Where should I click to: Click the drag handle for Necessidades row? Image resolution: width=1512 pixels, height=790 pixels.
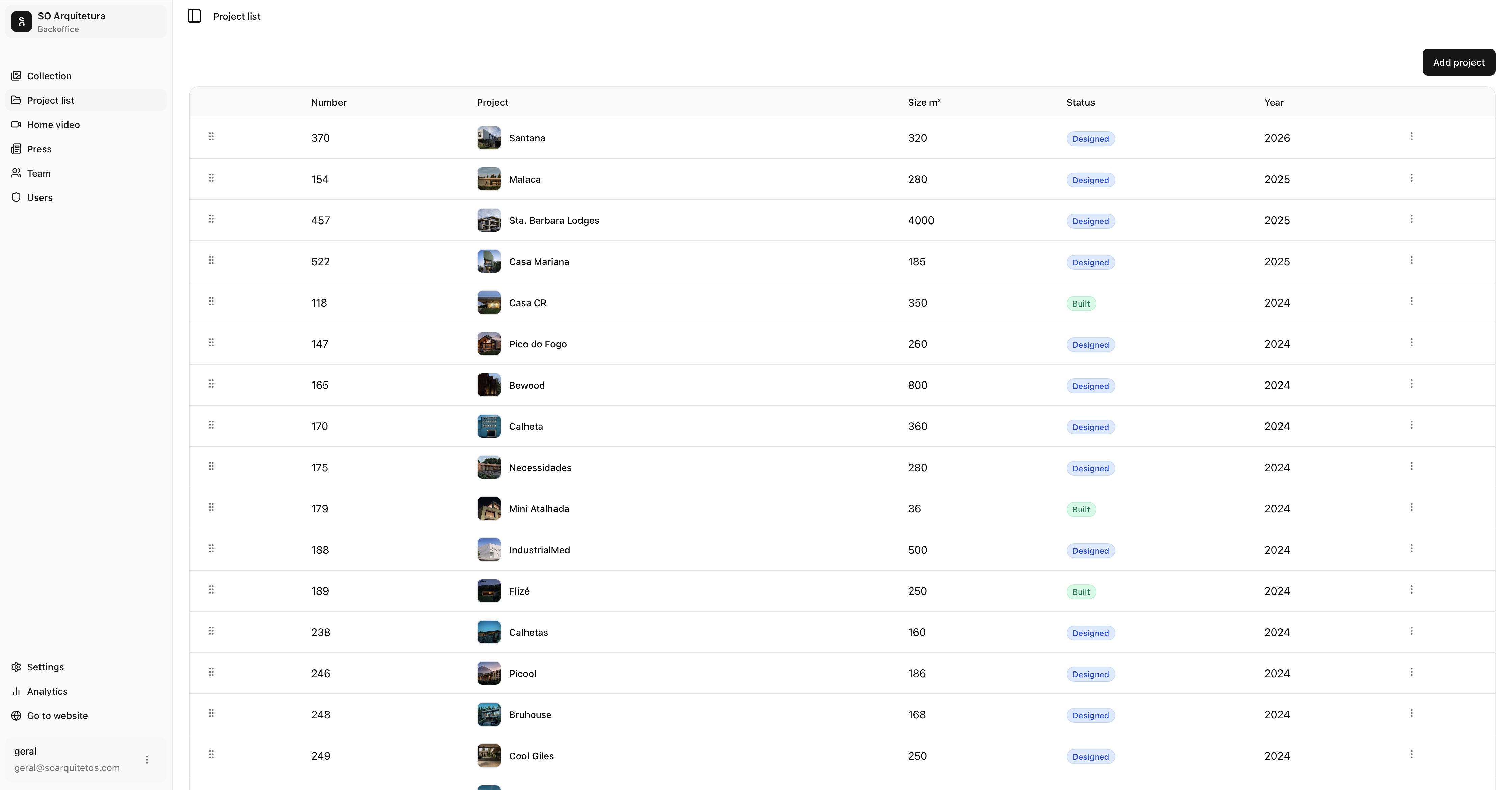211,466
